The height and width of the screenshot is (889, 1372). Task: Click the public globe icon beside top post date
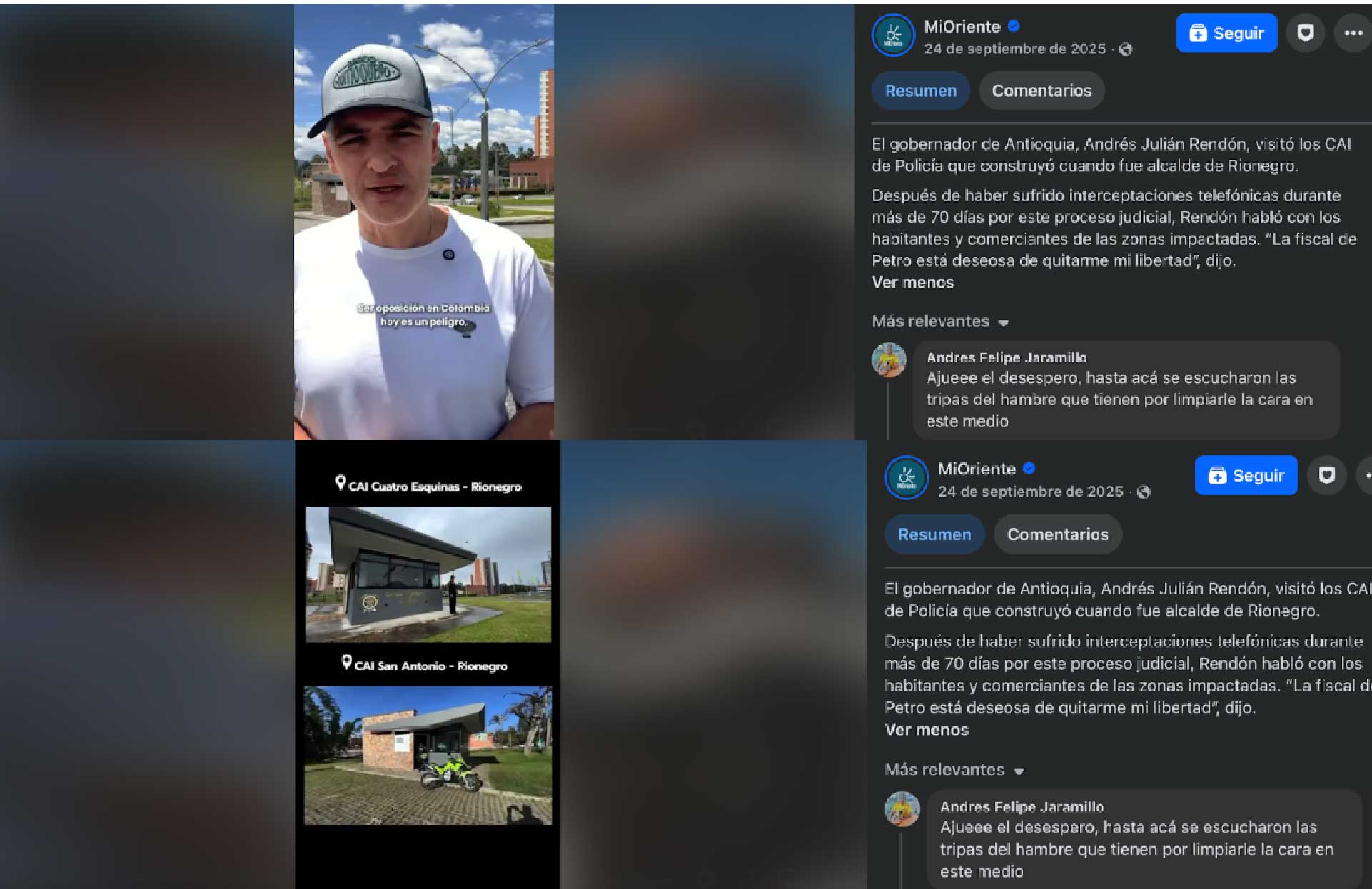click(1126, 49)
